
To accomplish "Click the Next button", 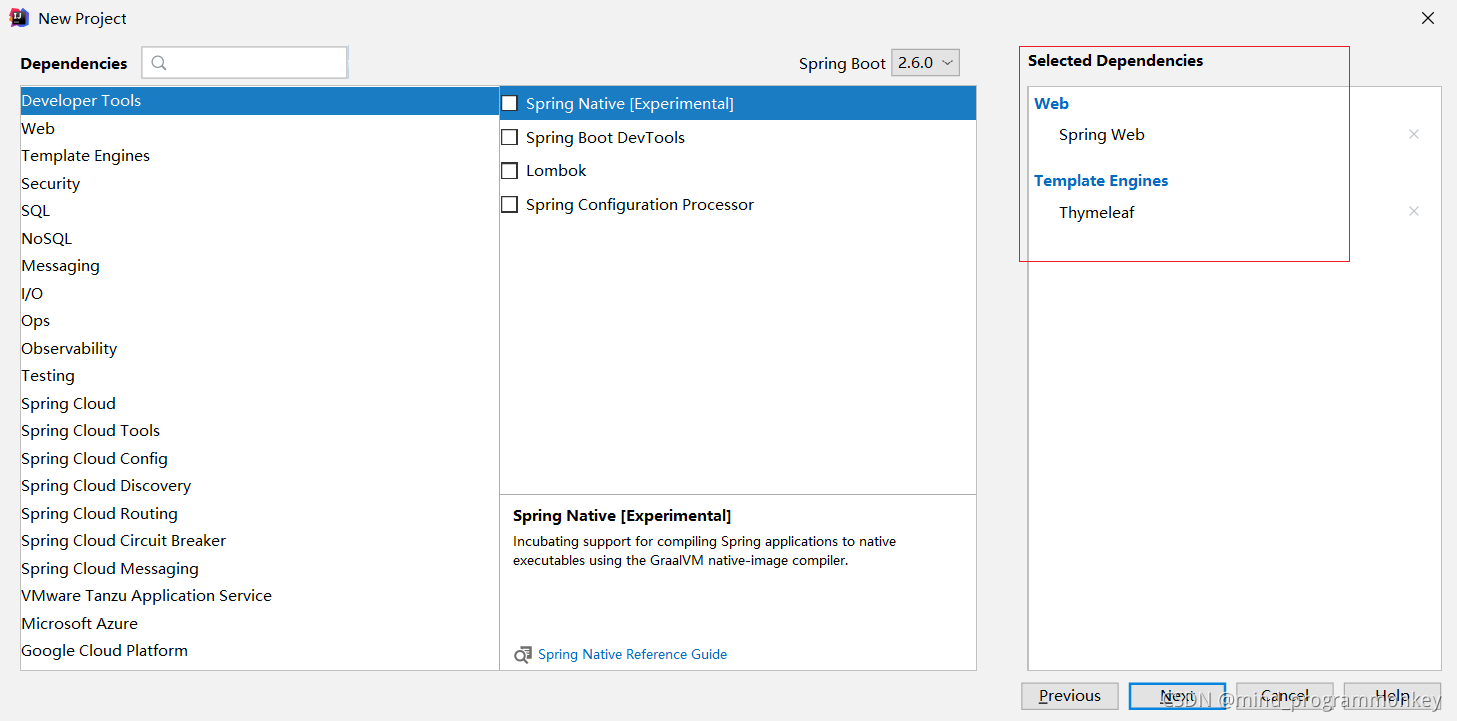I will [x=1177, y=696].
